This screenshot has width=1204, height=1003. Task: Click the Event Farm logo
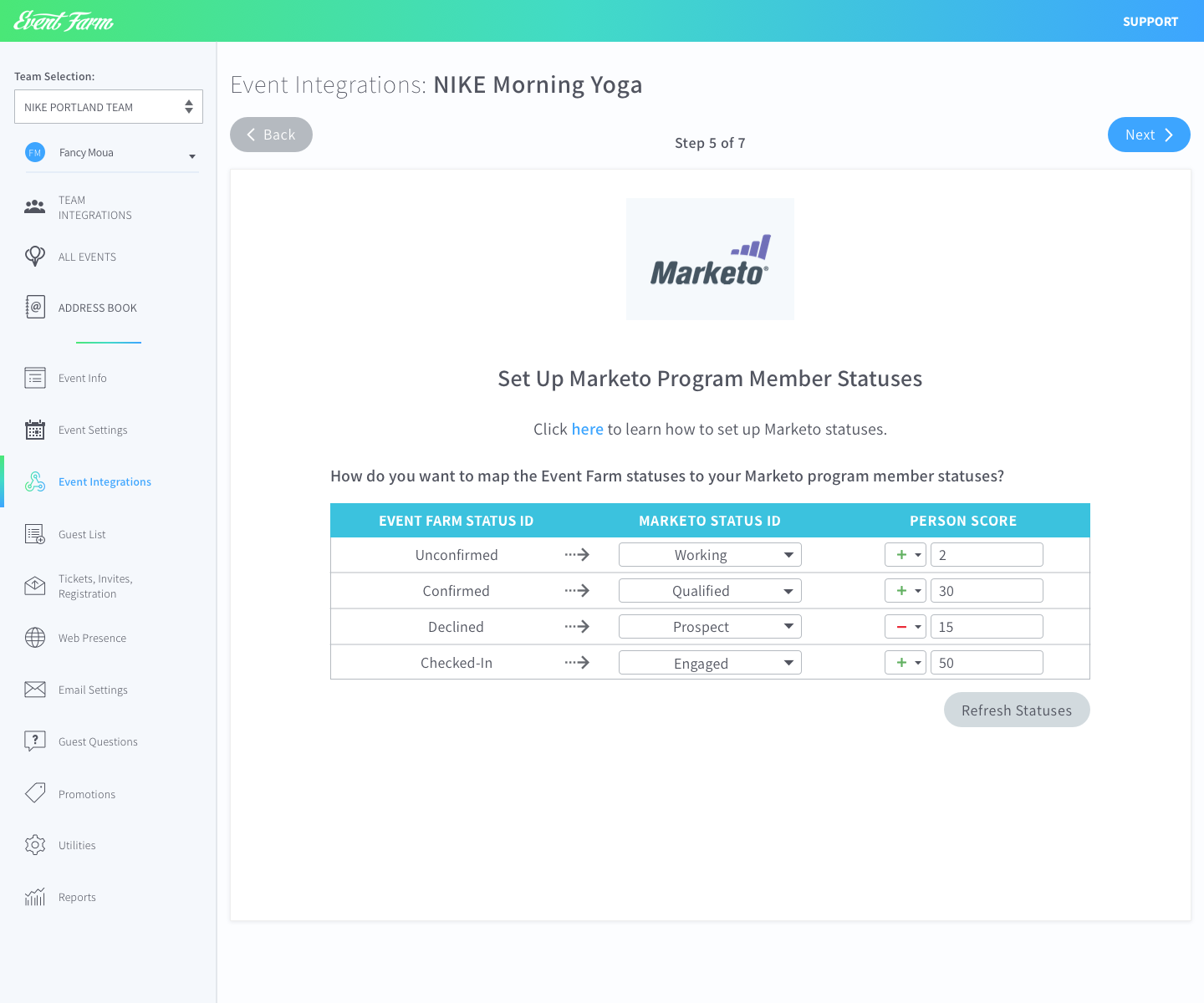click(64, 21)
